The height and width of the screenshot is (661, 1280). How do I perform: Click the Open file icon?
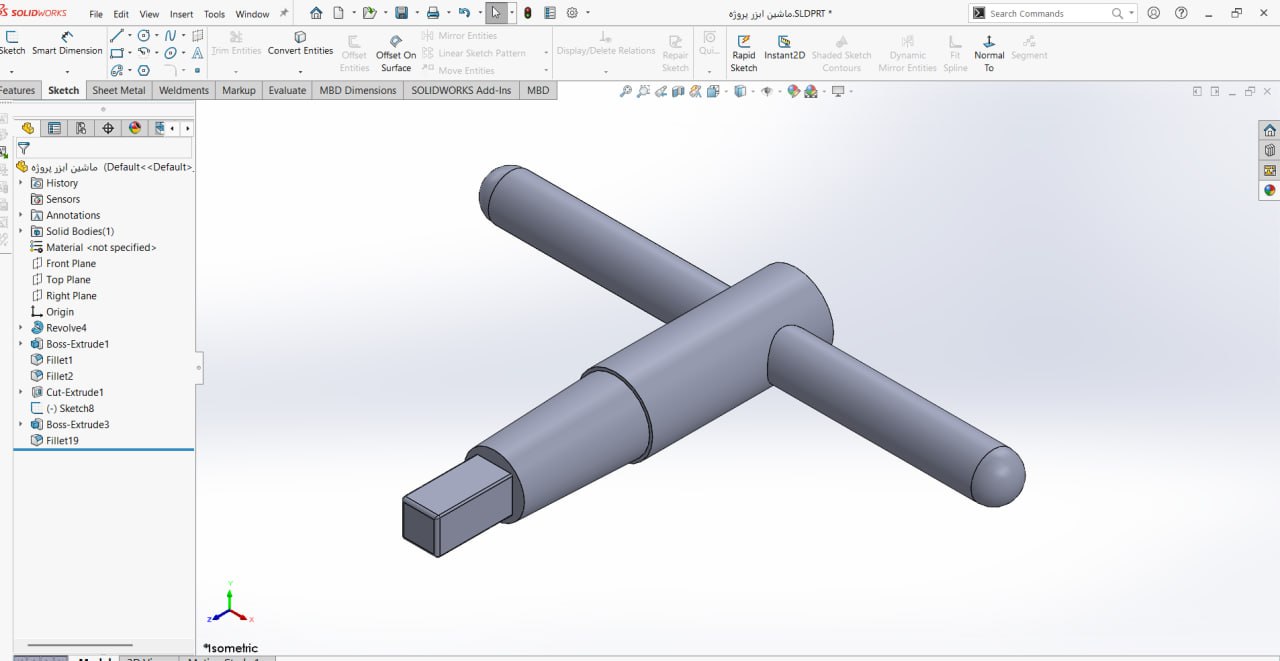coord(369,13)
